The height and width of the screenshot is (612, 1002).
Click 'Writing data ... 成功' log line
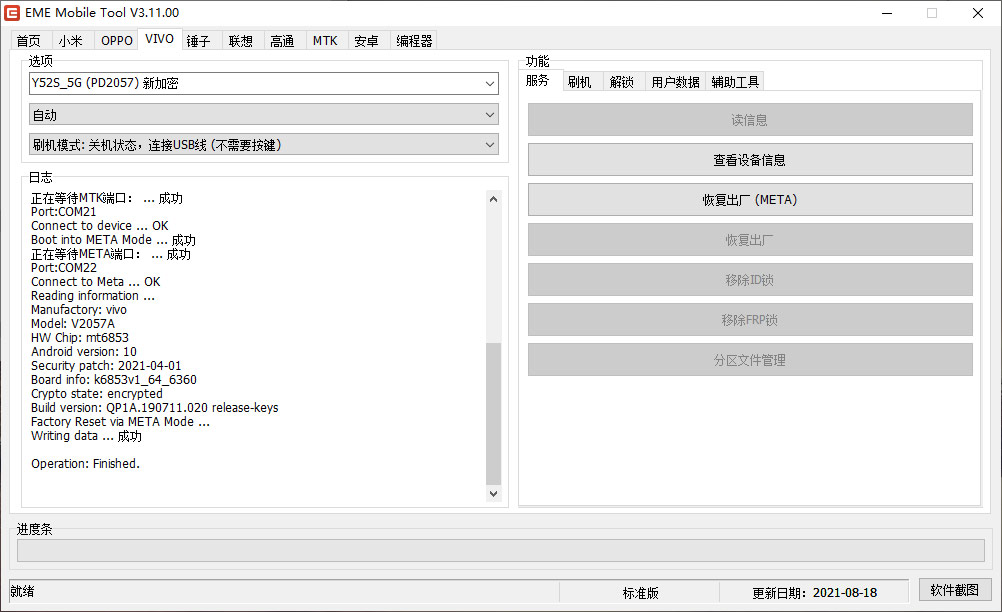click(x=86, y=436)
